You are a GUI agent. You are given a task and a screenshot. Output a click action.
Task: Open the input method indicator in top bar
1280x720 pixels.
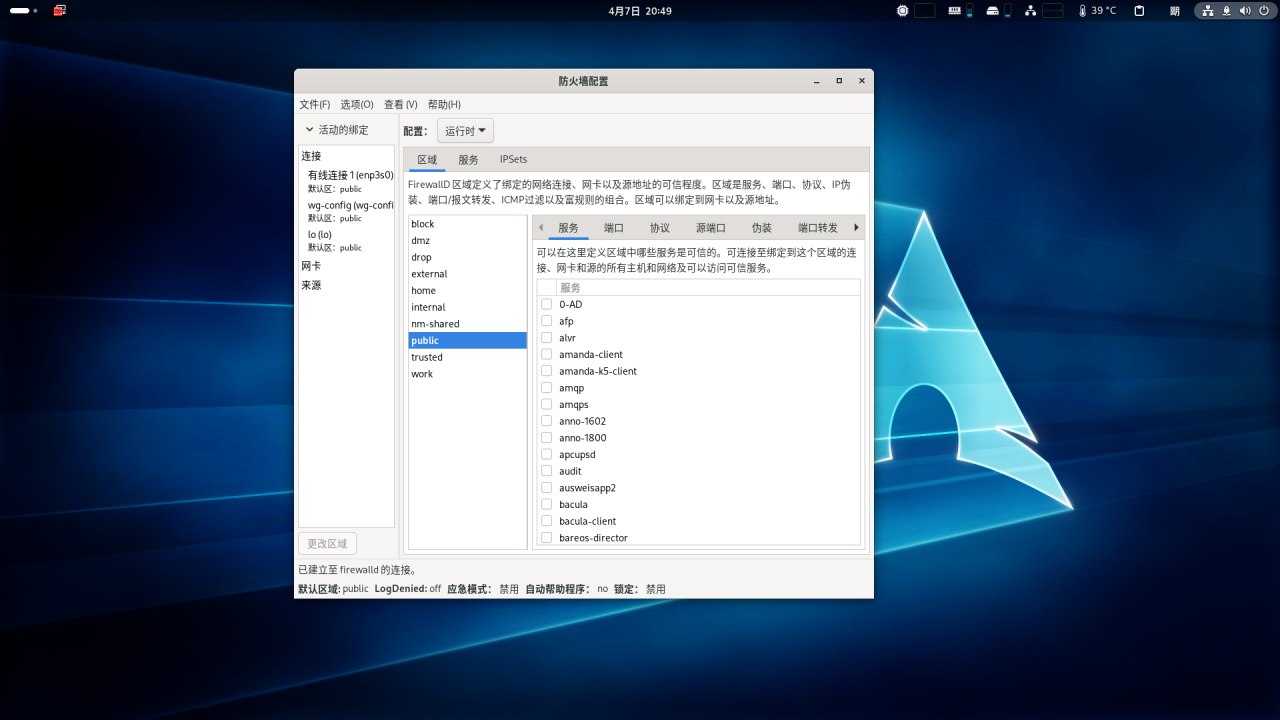point(1174,11)
